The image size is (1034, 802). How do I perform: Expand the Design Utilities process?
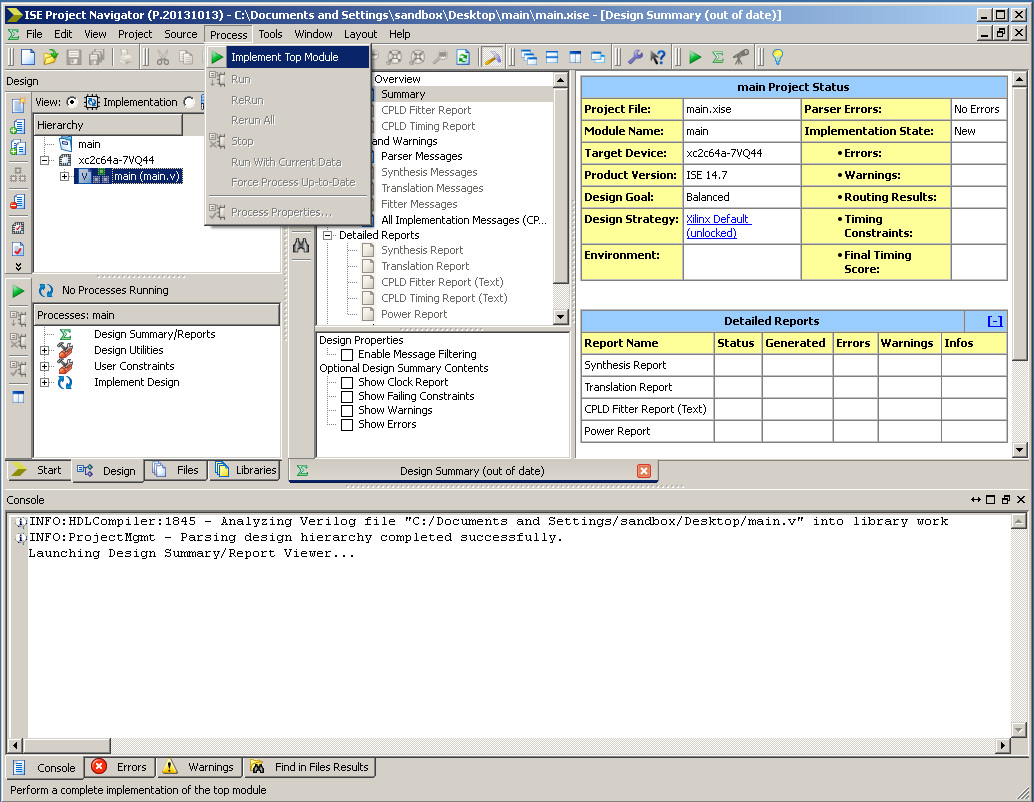click(45, 350)
